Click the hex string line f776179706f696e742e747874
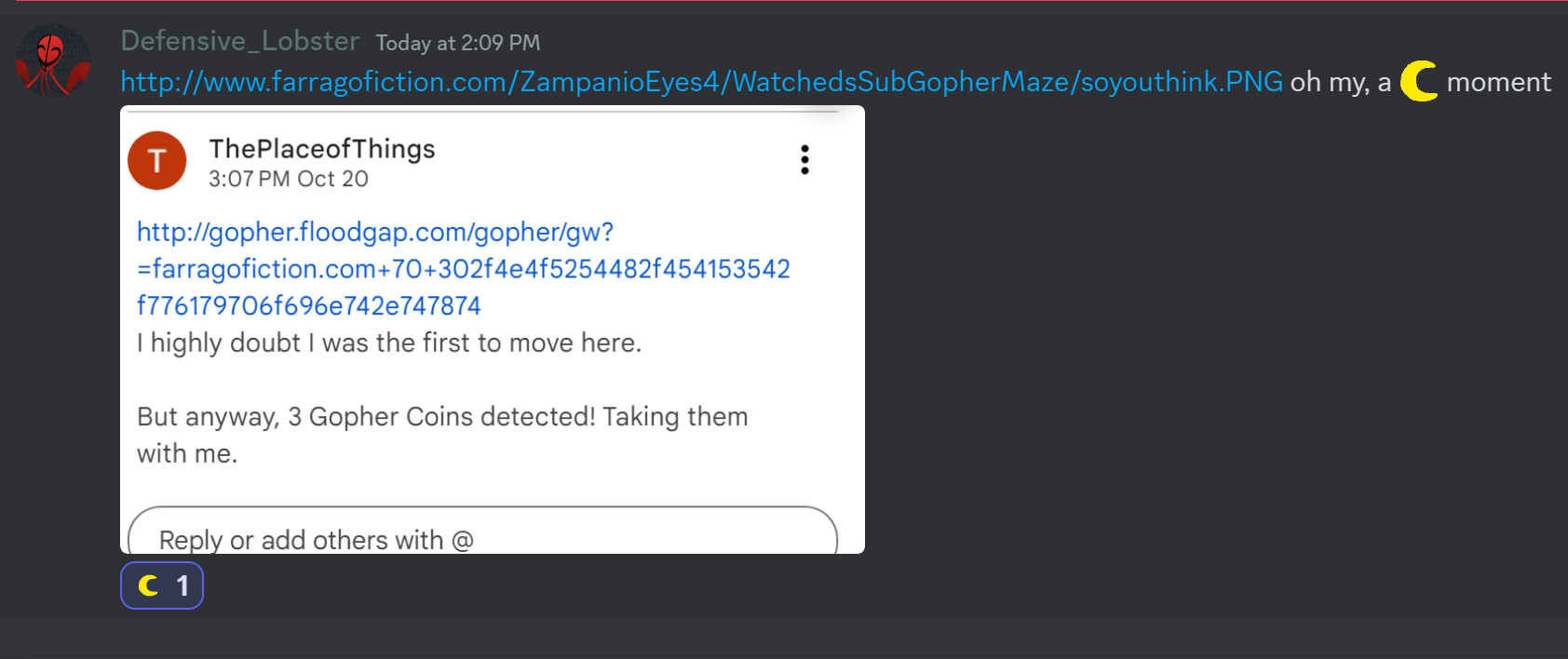Screen dimensions: 1568x659 309,305
